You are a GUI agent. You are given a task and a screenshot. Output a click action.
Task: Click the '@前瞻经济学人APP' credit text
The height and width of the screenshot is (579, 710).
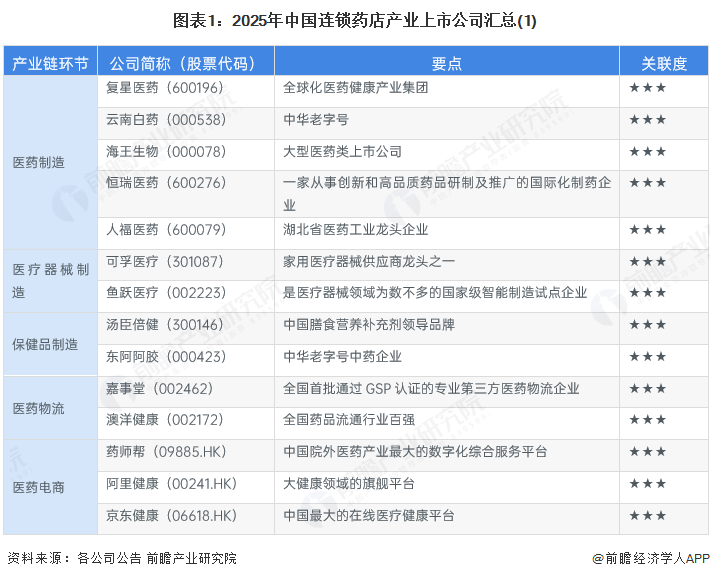pos(651,559)
